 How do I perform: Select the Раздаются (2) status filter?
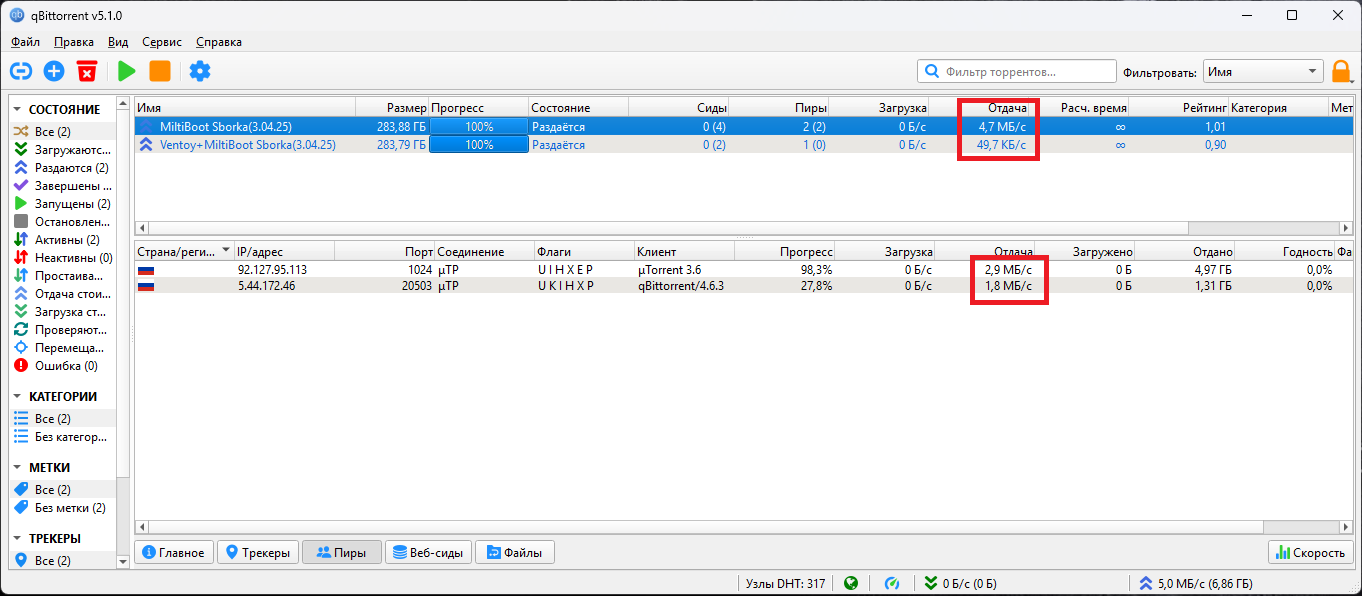[x=71, y=168]
